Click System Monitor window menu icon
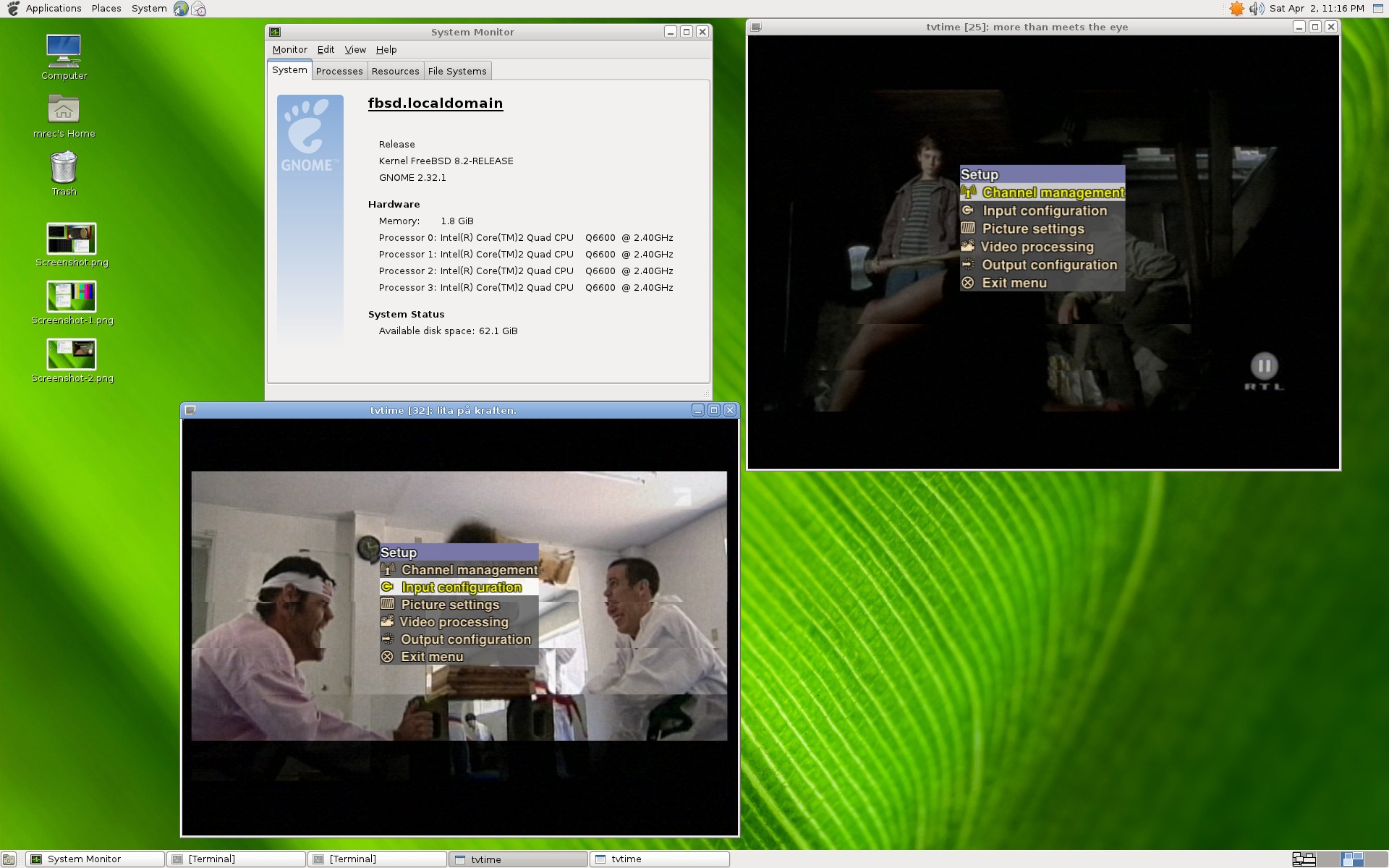 pos(275,32)
